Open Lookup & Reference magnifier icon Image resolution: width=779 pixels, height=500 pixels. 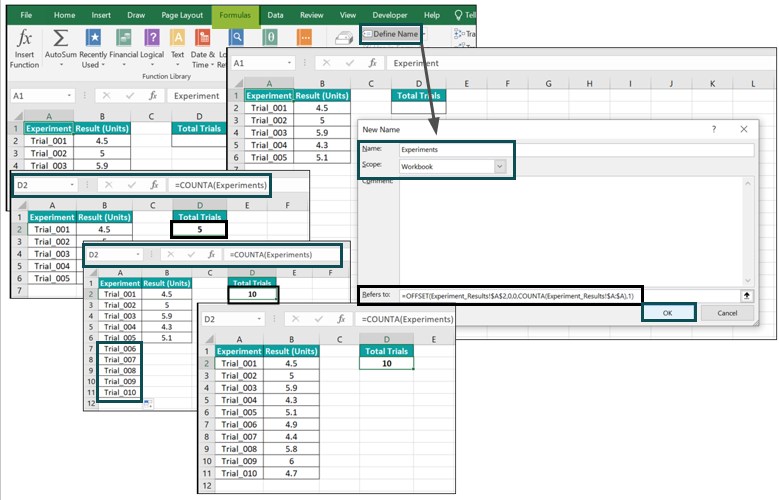click(236, 37)
